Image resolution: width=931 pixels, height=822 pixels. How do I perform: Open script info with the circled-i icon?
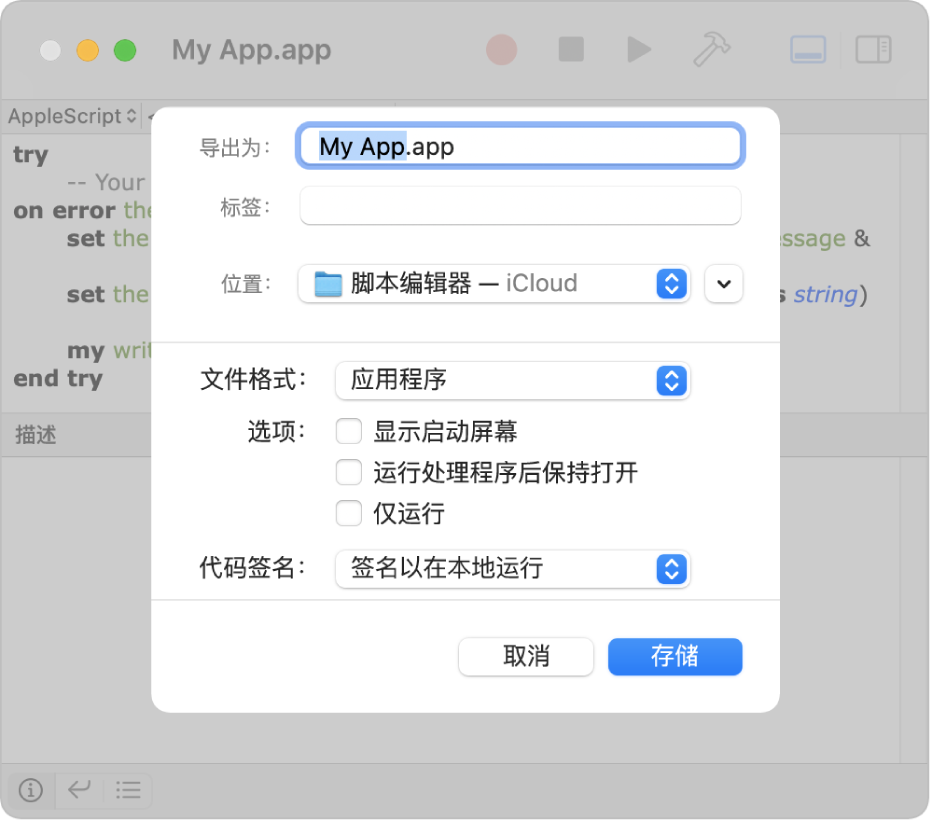tap(29, 790)
